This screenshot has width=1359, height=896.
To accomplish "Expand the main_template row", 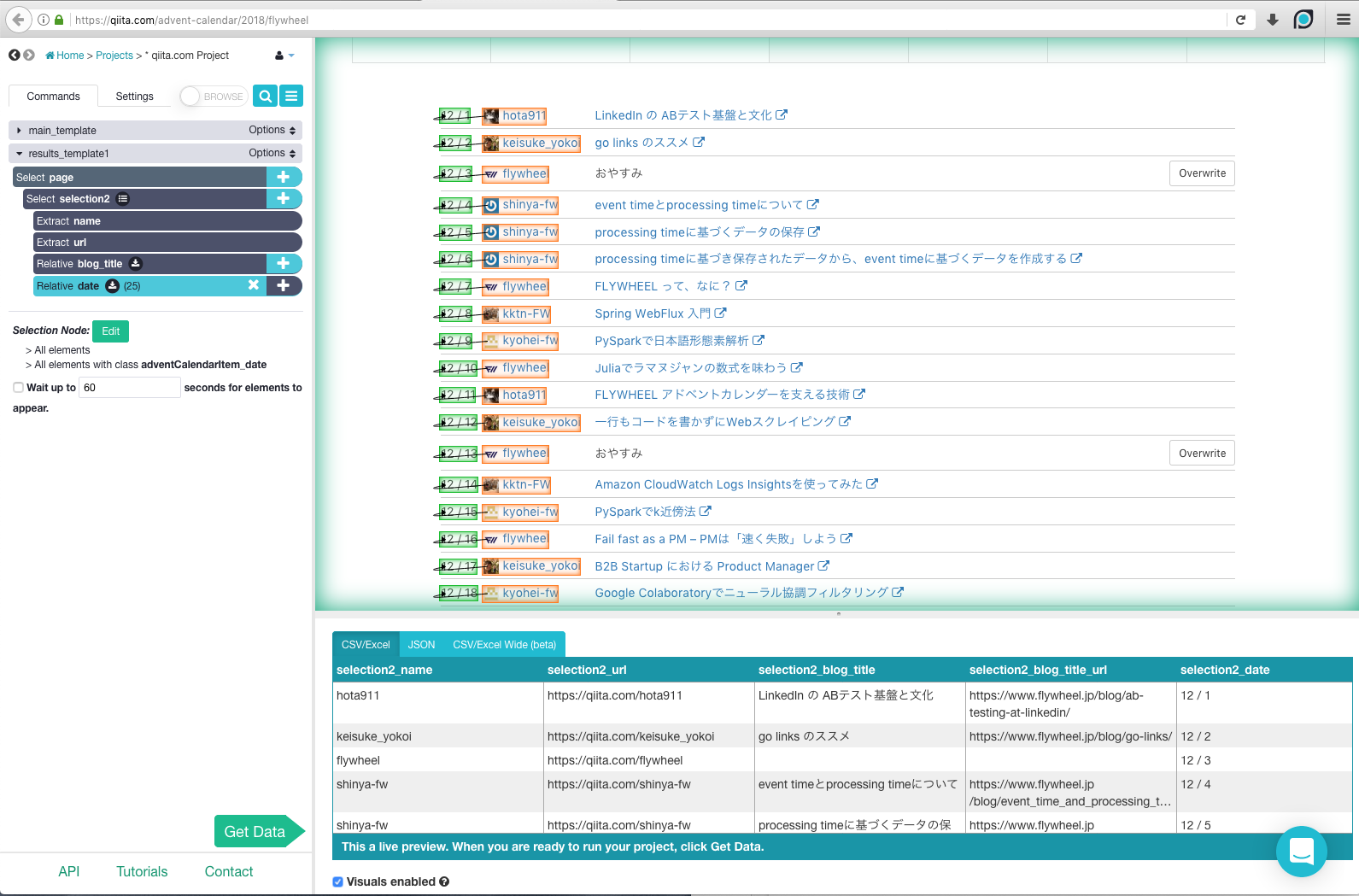I will (20, 131).
